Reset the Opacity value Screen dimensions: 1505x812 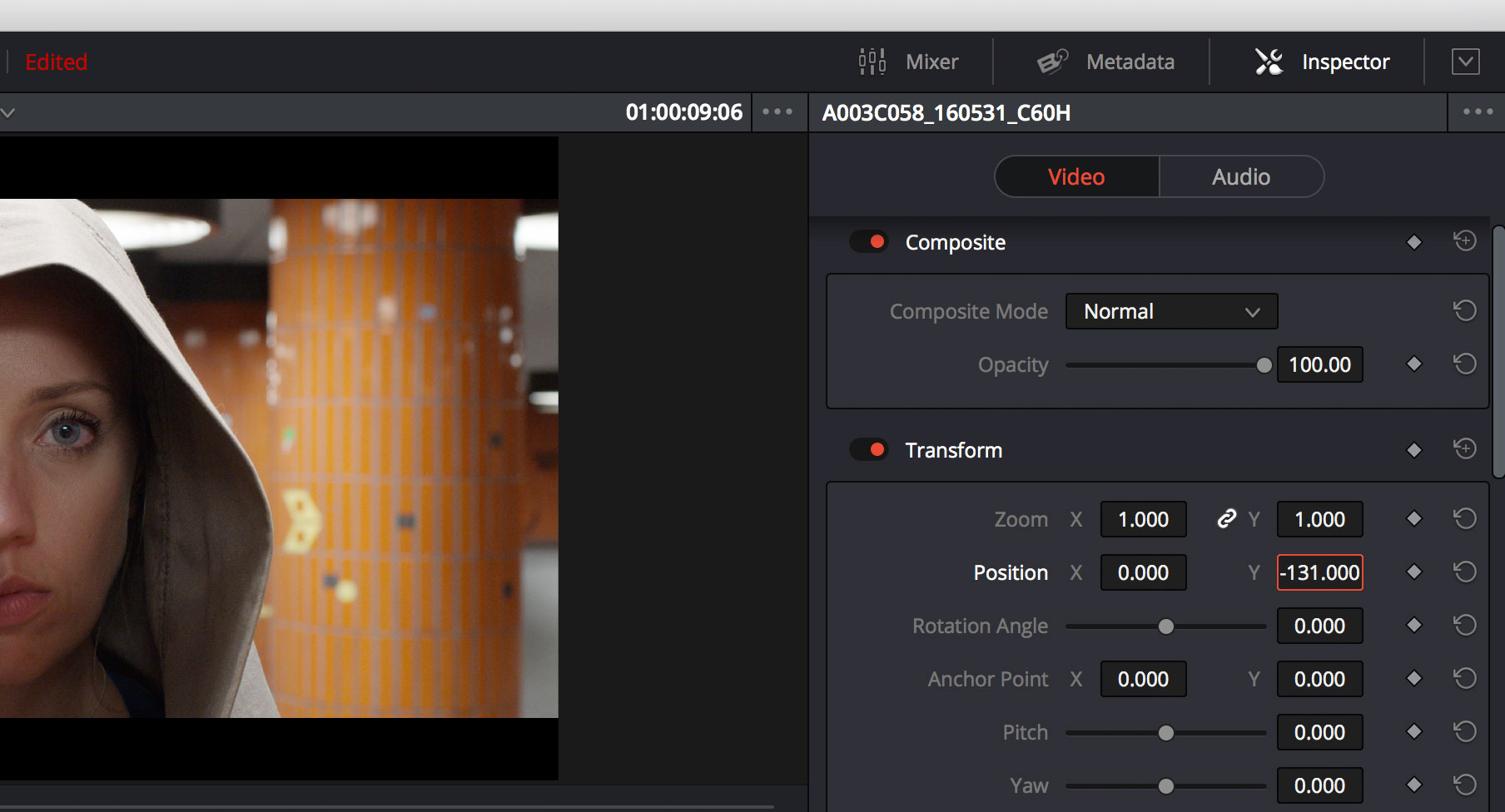pyautogui.click(x=1465, y=364)
